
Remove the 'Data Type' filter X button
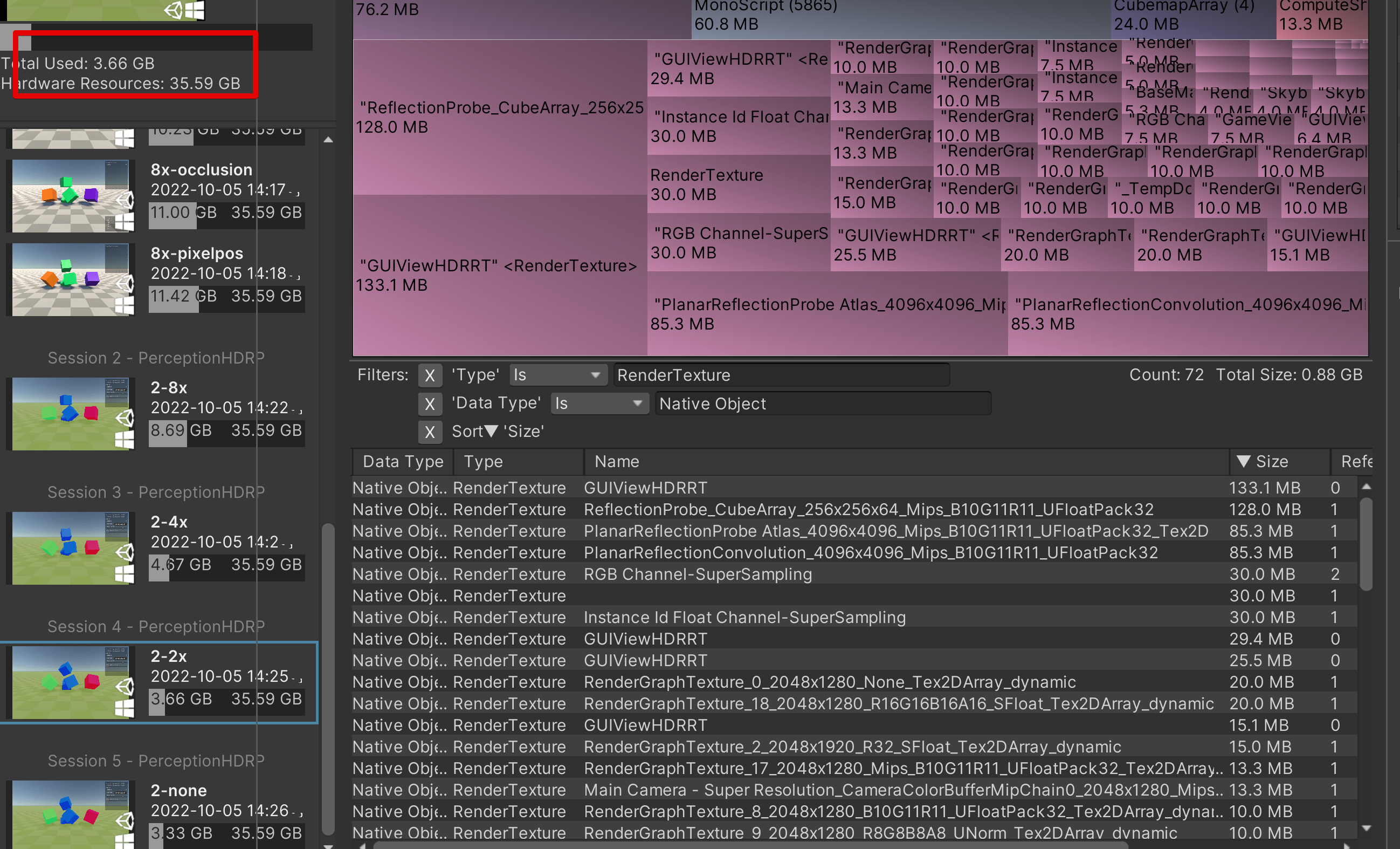430,404
